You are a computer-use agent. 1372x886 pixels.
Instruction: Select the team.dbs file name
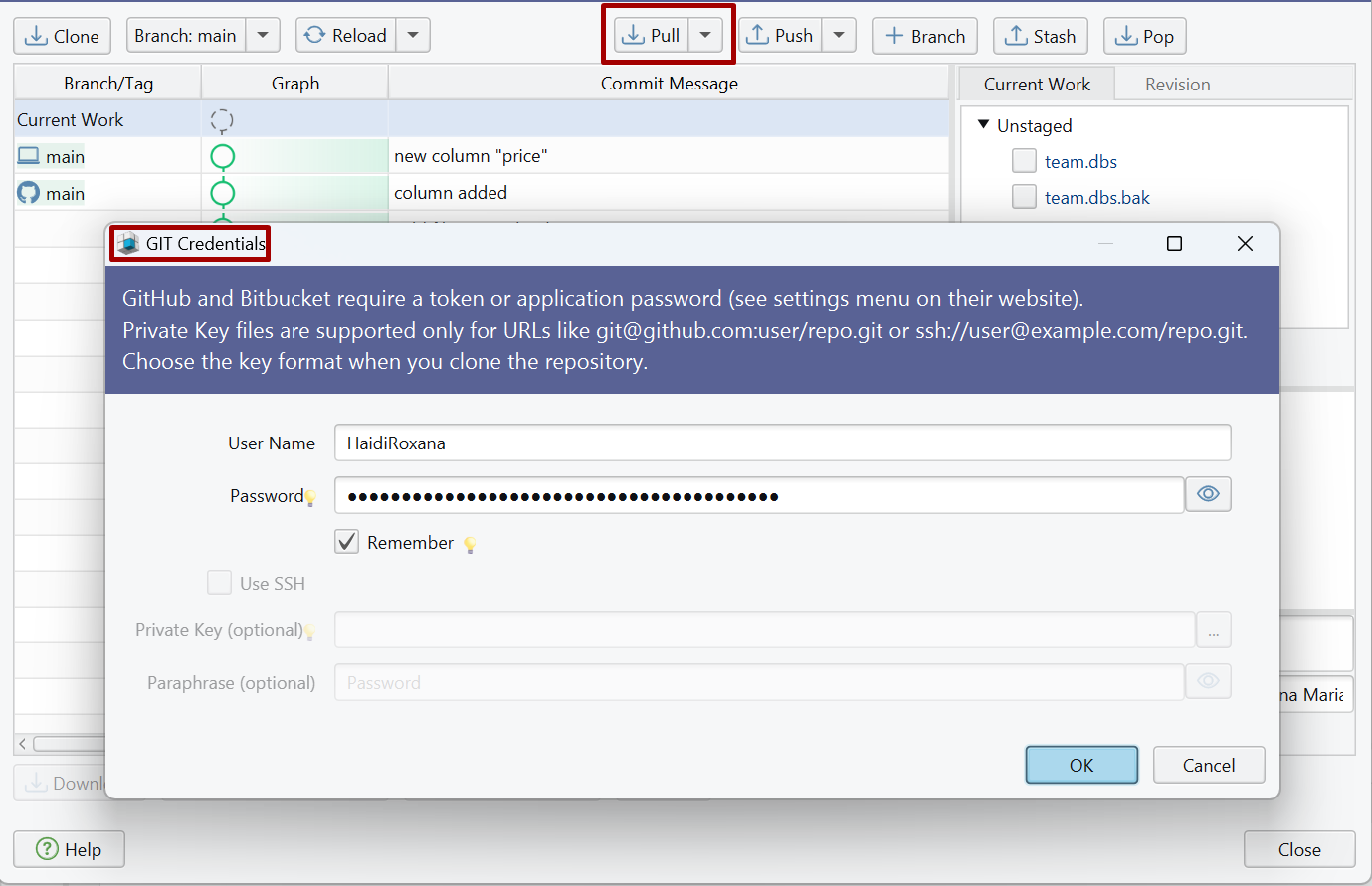(x=1080, y=162)
